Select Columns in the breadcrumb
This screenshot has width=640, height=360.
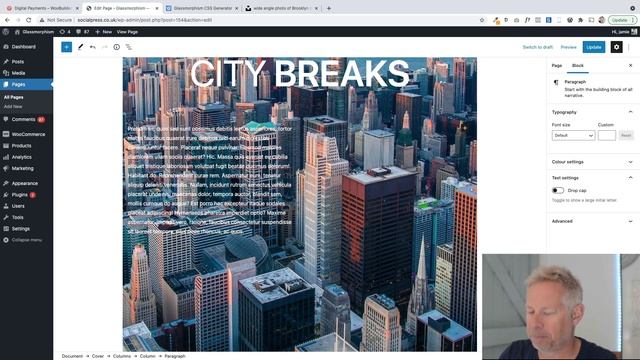pyautogui.click(x=122, y=356)
